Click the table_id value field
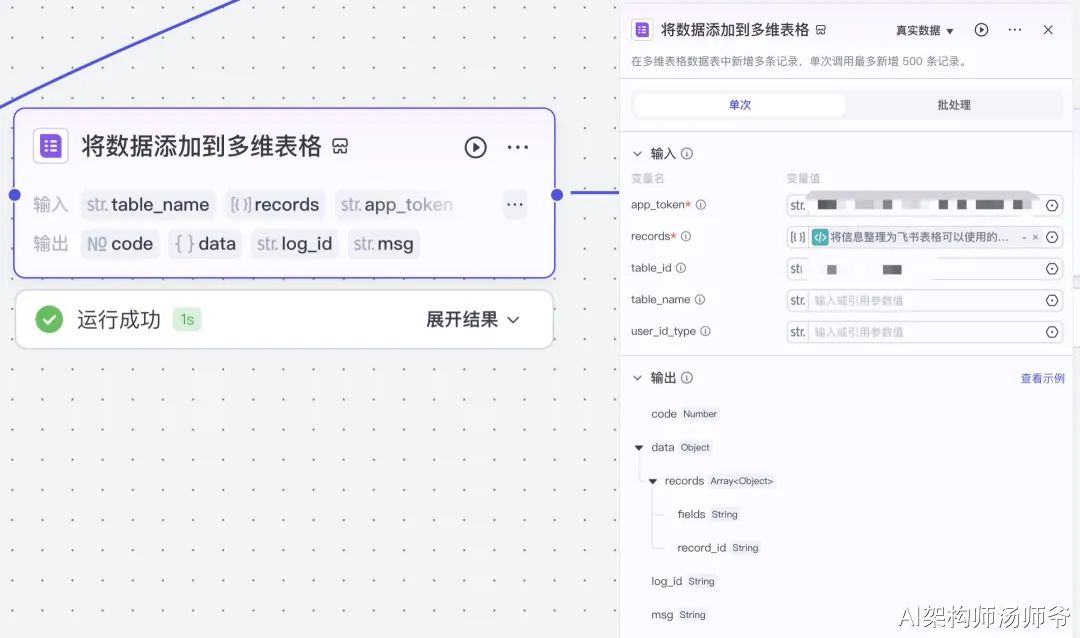 (924, 269)
